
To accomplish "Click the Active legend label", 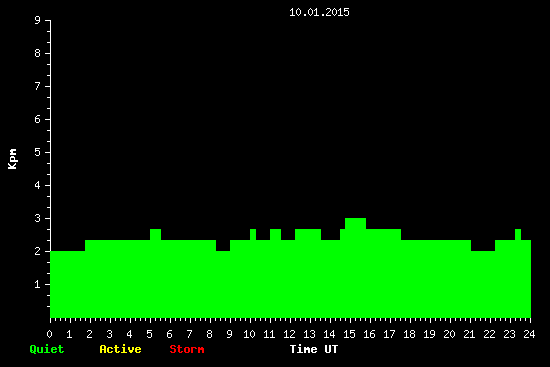I will 120,349.
